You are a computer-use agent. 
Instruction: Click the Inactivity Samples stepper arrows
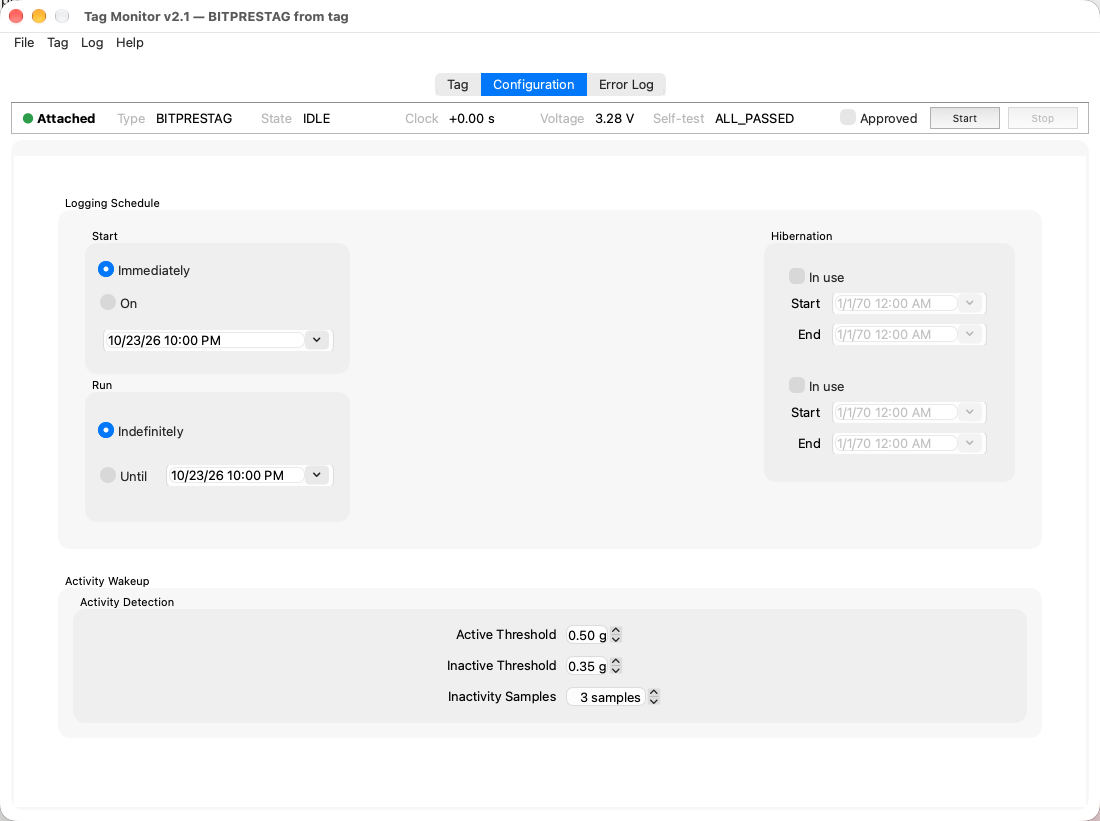(654, 697)
